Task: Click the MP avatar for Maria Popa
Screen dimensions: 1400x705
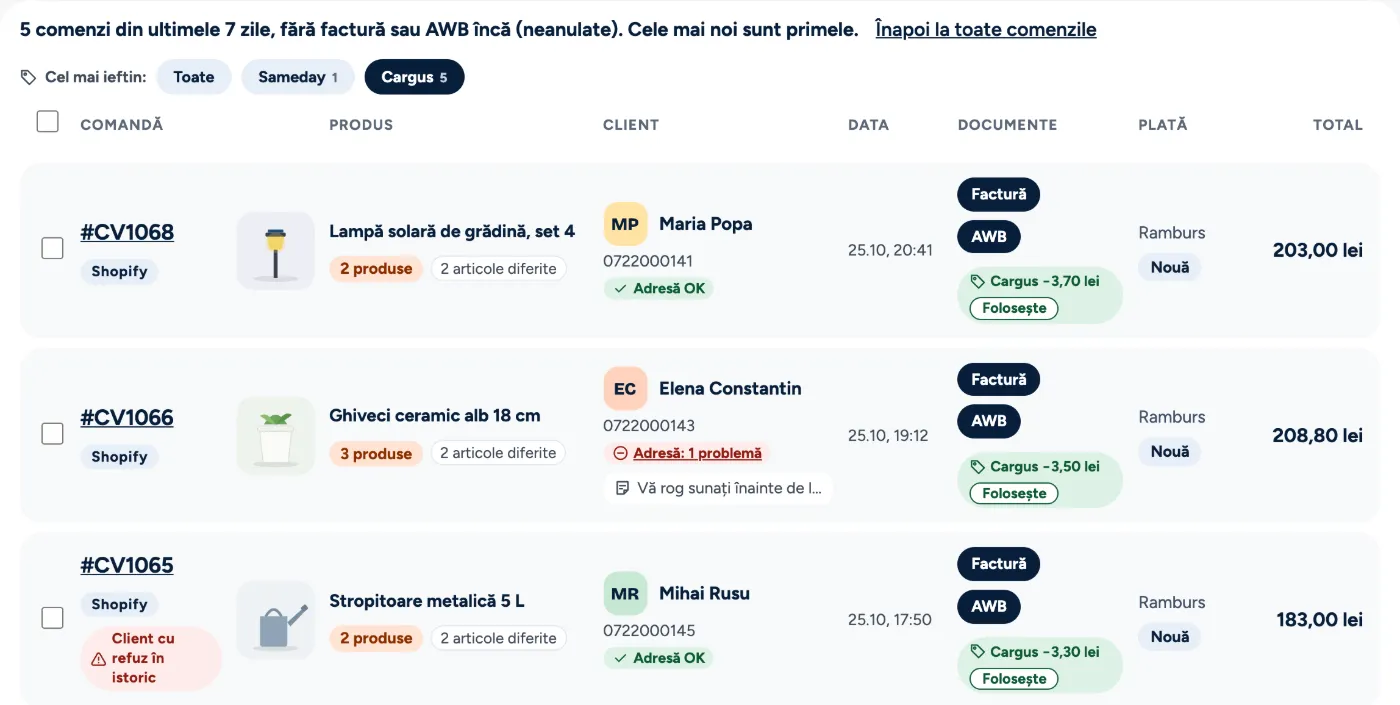Action: coord(625,224)
